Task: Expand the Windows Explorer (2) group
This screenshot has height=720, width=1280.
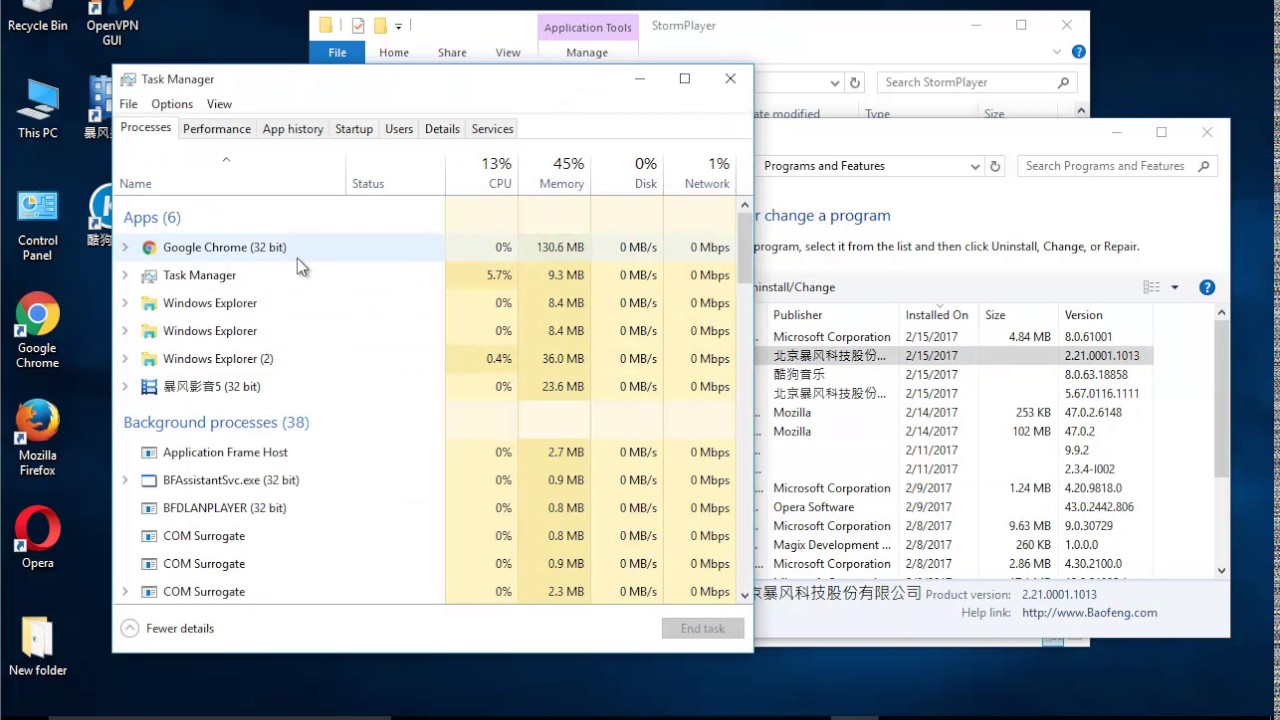Action: pyautogui.click(x=125, y=359)
